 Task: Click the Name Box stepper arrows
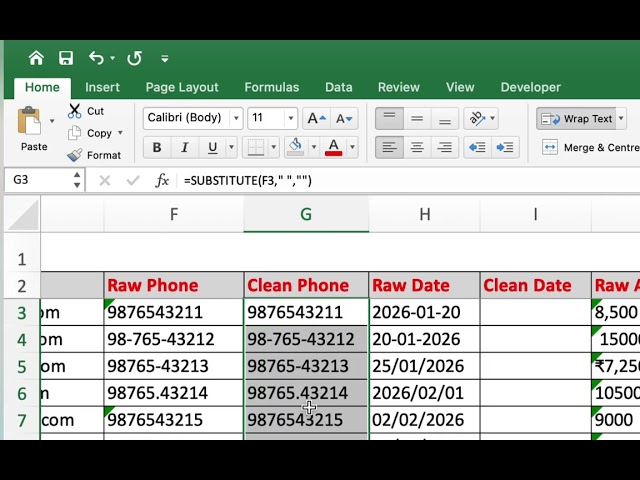77,180
